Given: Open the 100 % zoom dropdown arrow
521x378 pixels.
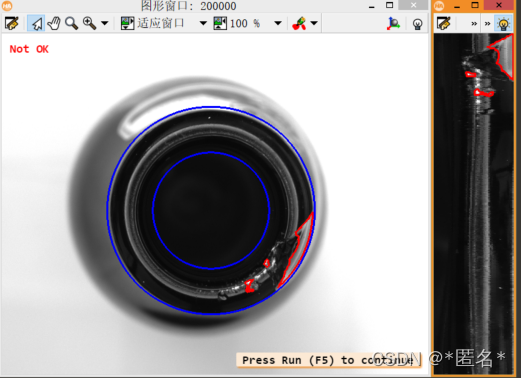Looking at the screenshot, I should 278,23.
